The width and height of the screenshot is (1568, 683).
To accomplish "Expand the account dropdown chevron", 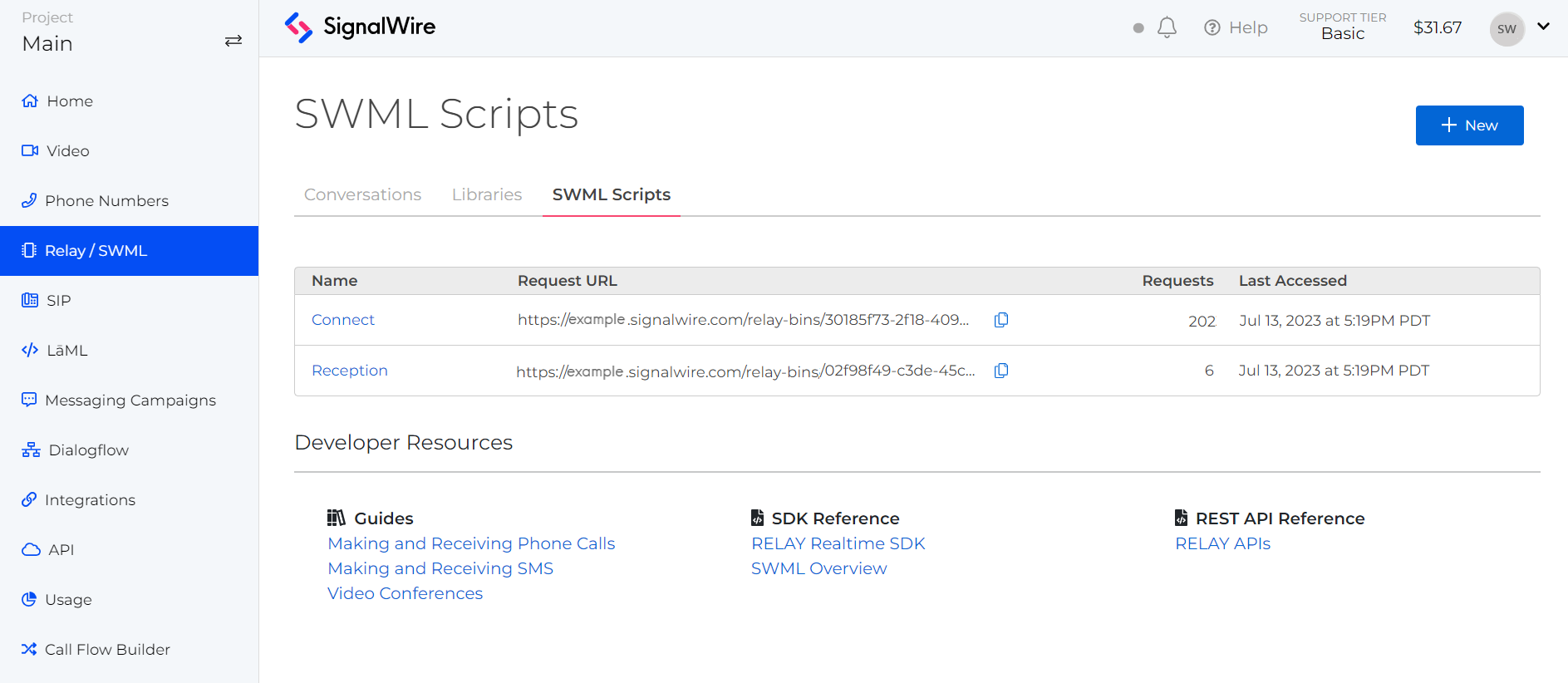I will (x=1543, y=27).
